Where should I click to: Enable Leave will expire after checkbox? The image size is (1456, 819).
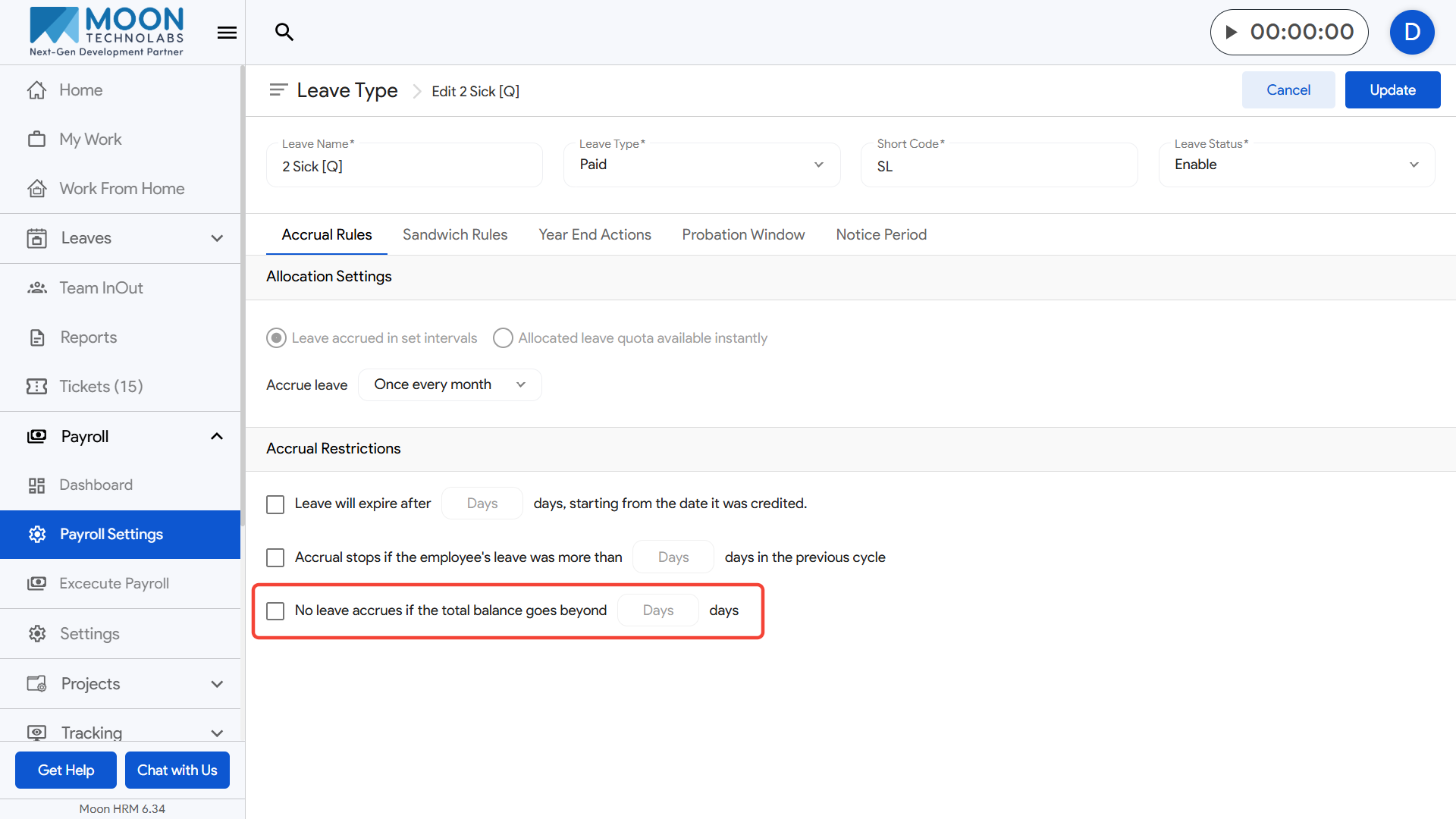point(275,504)
